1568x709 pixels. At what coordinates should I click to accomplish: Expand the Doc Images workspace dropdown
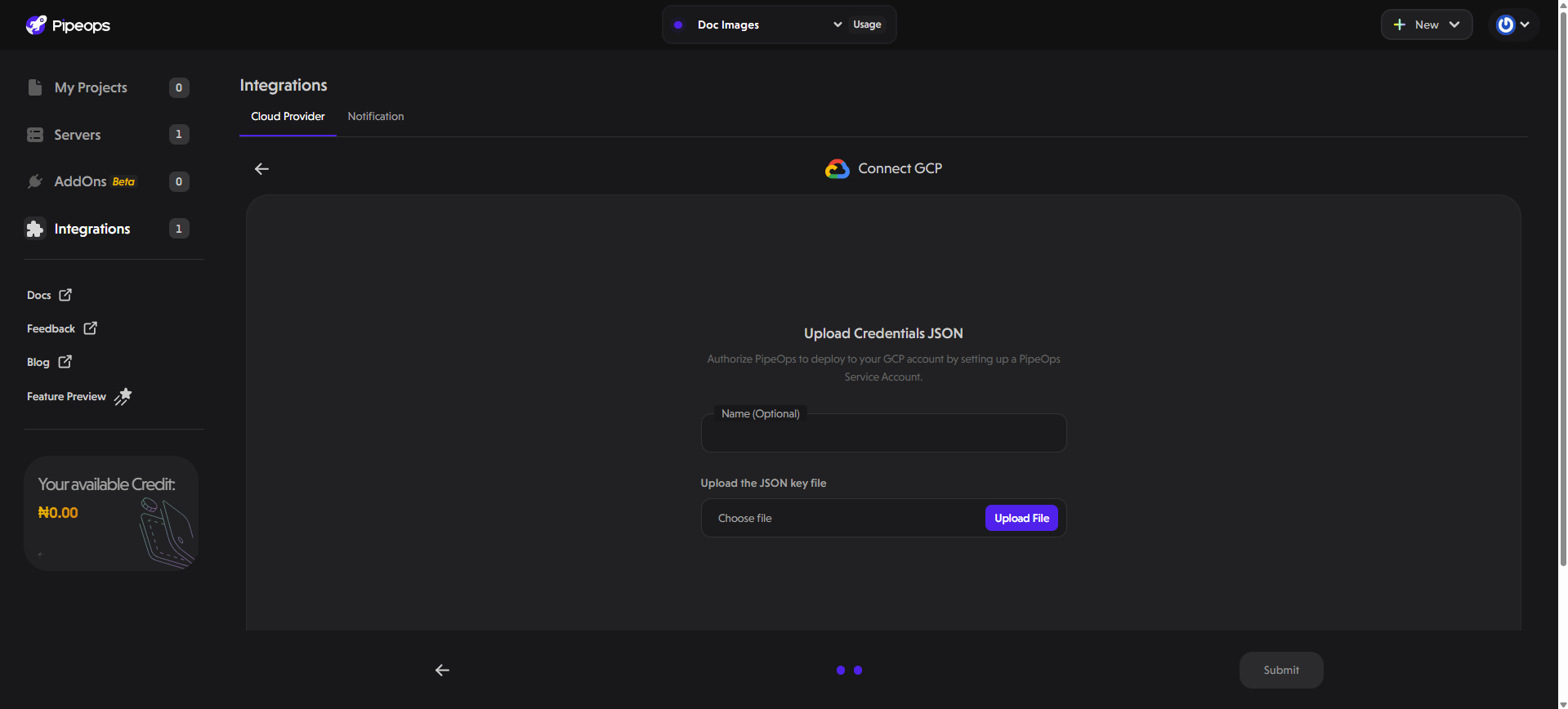[838, 25]
